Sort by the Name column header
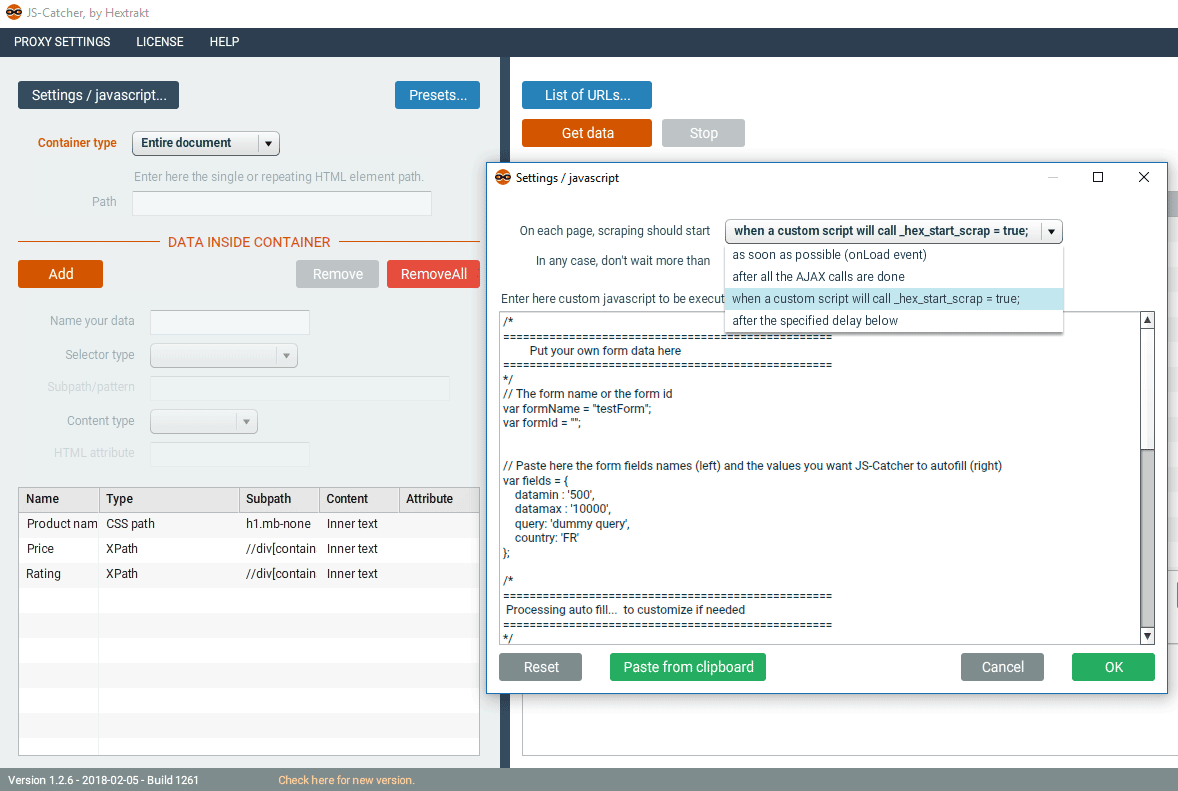This screenshot has width=1178, height=791. 59,499
